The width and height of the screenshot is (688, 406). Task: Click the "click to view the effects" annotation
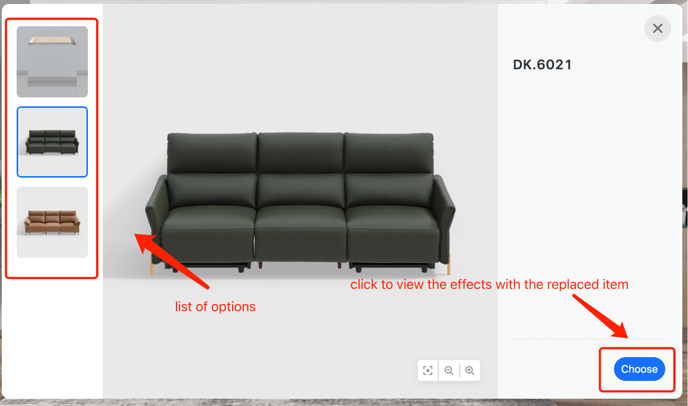click(x=489, y=284)
